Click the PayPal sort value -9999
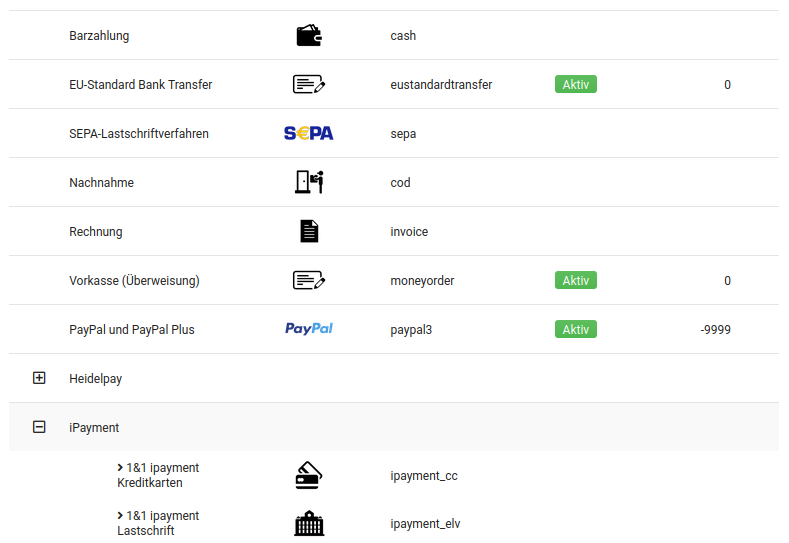 click(x=715, y=330)
